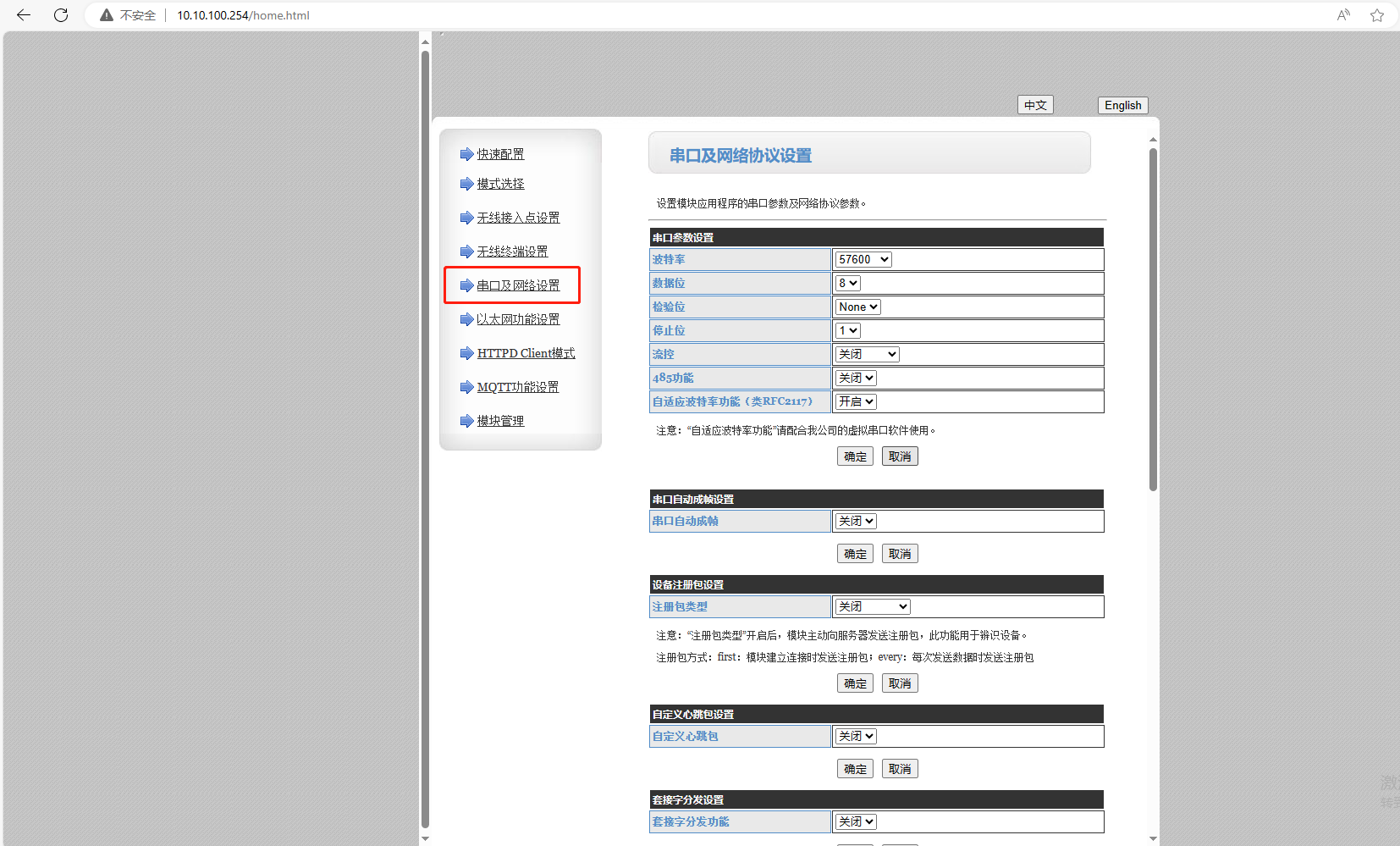Click the browser back arrow icon

[x=24, y=15]
